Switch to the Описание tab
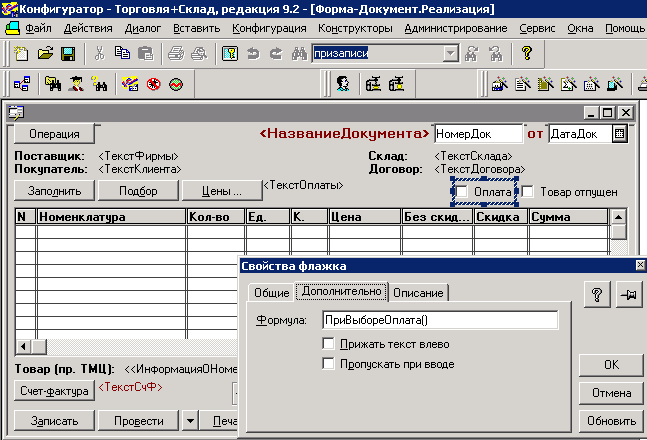 coord(419,292)
